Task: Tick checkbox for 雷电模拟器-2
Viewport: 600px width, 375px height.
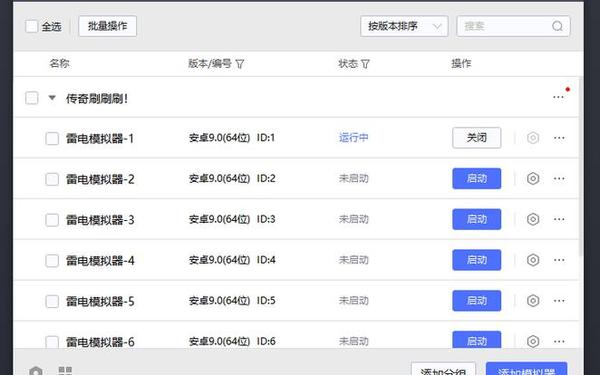Action: click(52, 179)
